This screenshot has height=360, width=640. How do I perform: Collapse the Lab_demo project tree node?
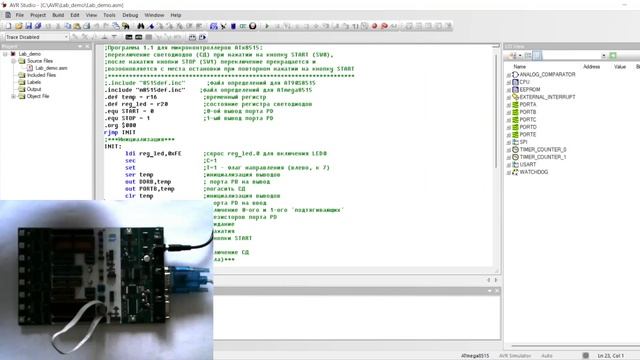click(5, 54)
